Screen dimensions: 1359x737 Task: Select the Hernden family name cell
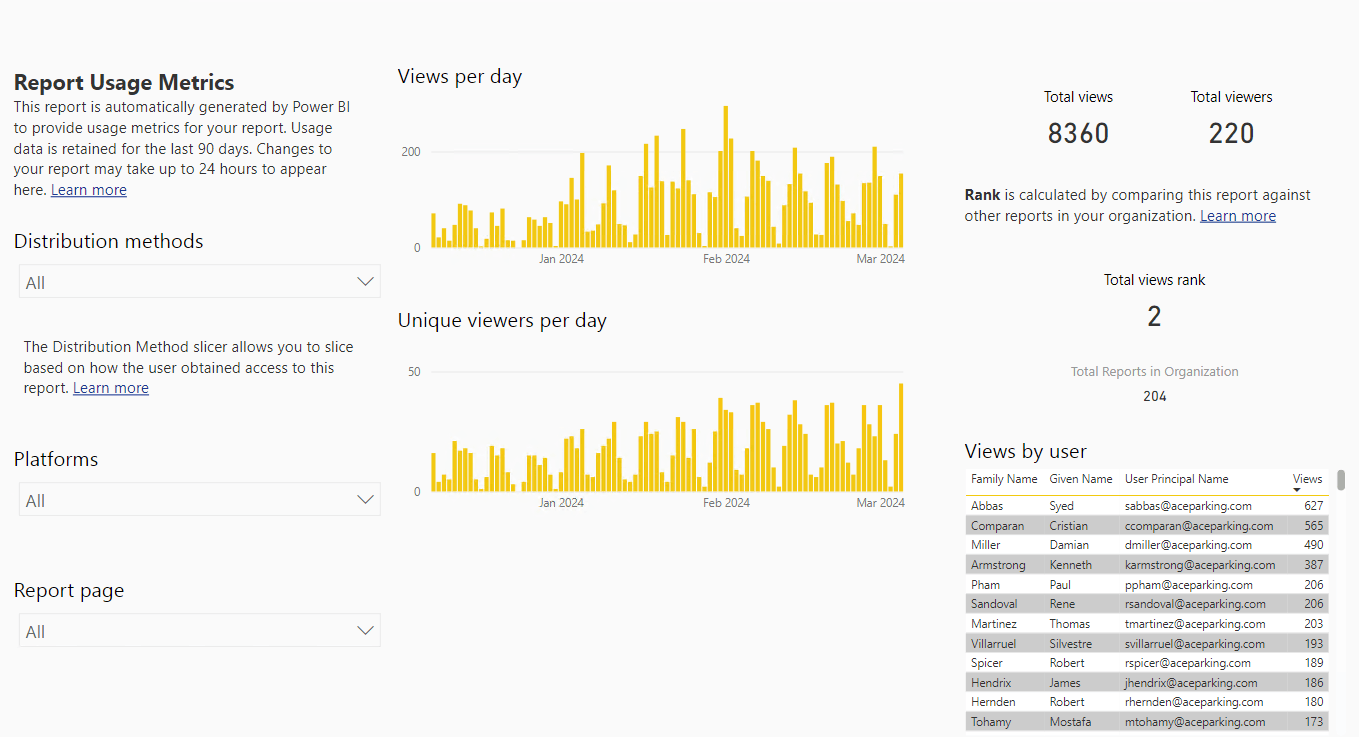[x=992, y=702]
